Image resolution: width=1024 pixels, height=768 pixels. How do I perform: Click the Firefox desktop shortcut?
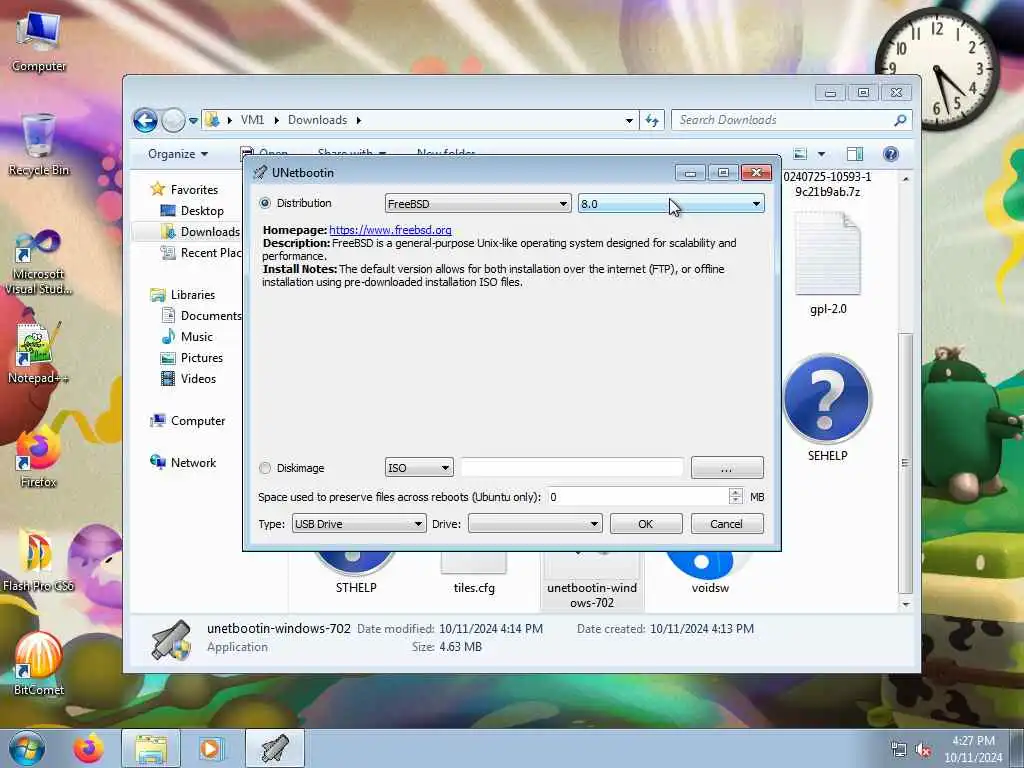(x=39, y=457)
